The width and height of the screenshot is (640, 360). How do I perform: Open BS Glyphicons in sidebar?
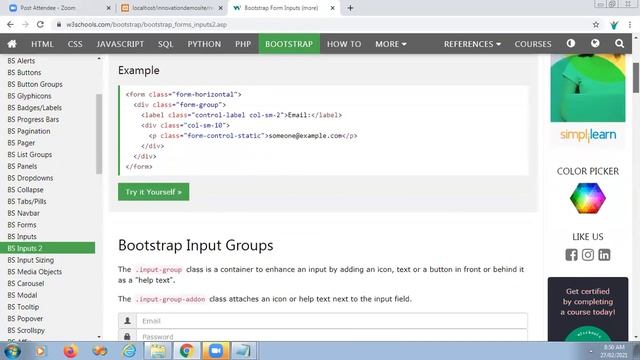click(x=29, y=96)
